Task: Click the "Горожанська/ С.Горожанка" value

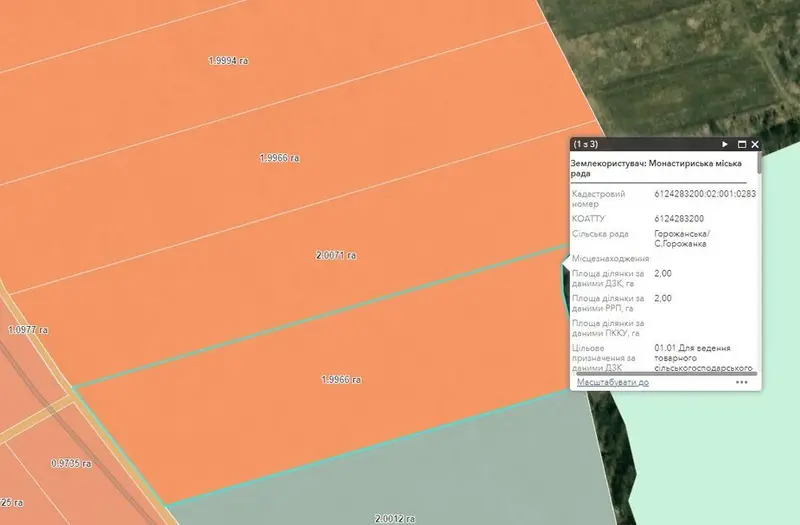Action: tap(682, 239)
